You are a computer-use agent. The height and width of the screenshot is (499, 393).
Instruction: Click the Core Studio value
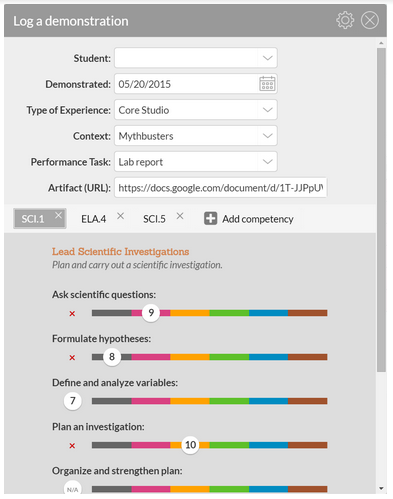[144, 110]
